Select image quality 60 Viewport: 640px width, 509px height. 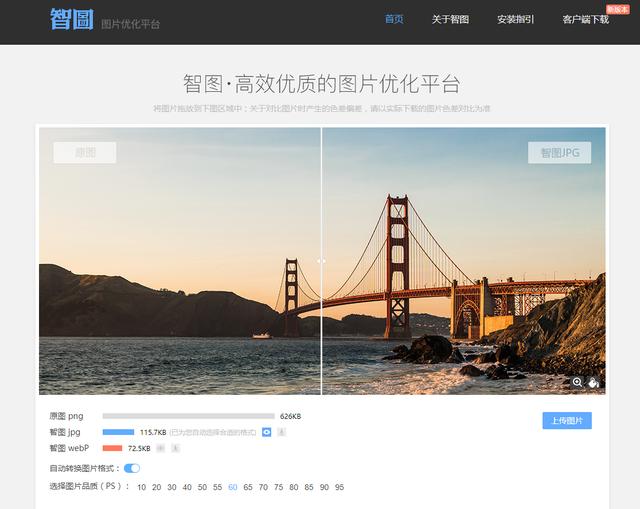click(x=233, y=487)
